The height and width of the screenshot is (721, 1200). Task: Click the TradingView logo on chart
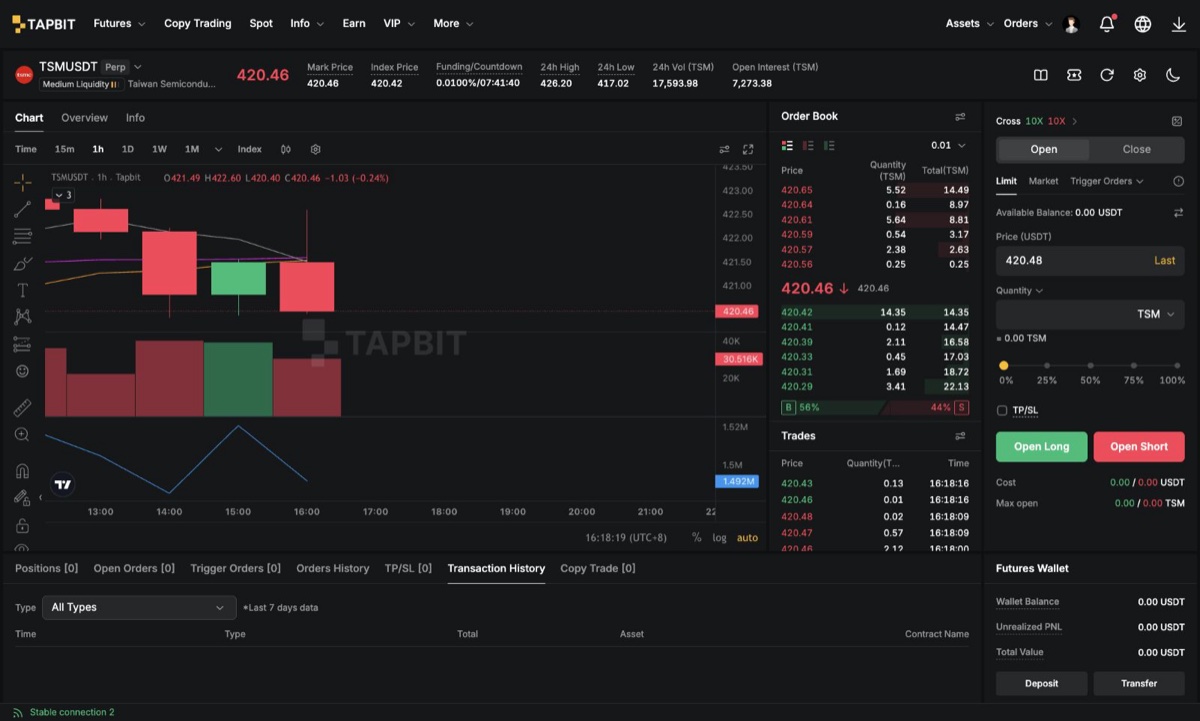63,485
